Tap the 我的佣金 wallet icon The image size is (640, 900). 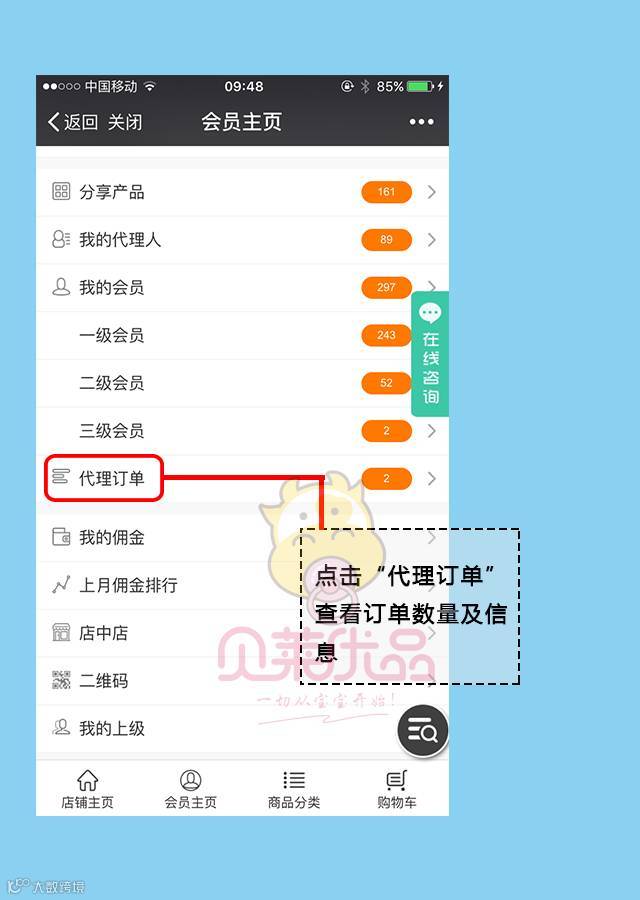[x=61, y=537]
